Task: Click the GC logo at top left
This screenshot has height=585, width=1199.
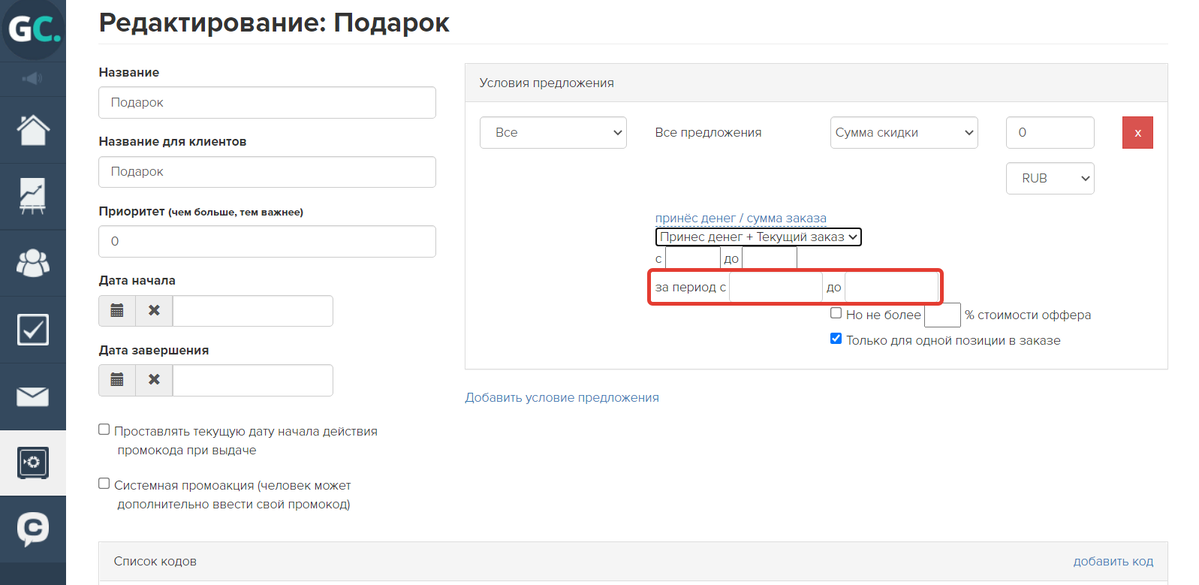Action: tap(33, 29)
